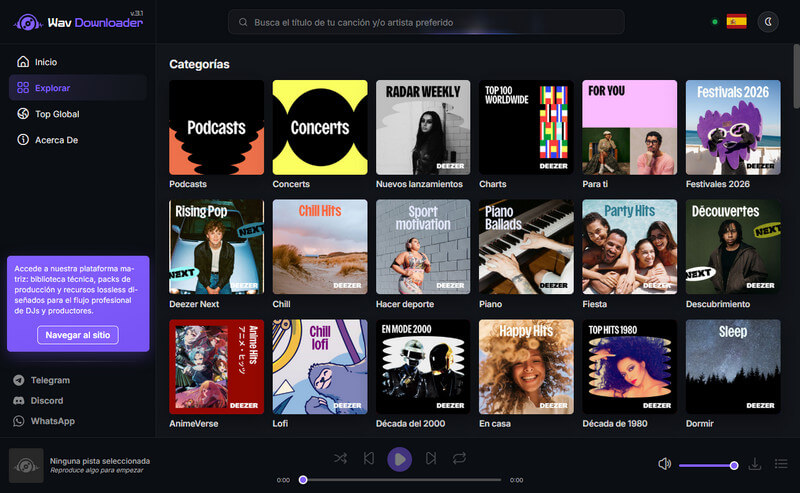This screenshot has width=800, height=493.
Task: Click the Ninguna pista seleccionada text
Action: [100, 461]
